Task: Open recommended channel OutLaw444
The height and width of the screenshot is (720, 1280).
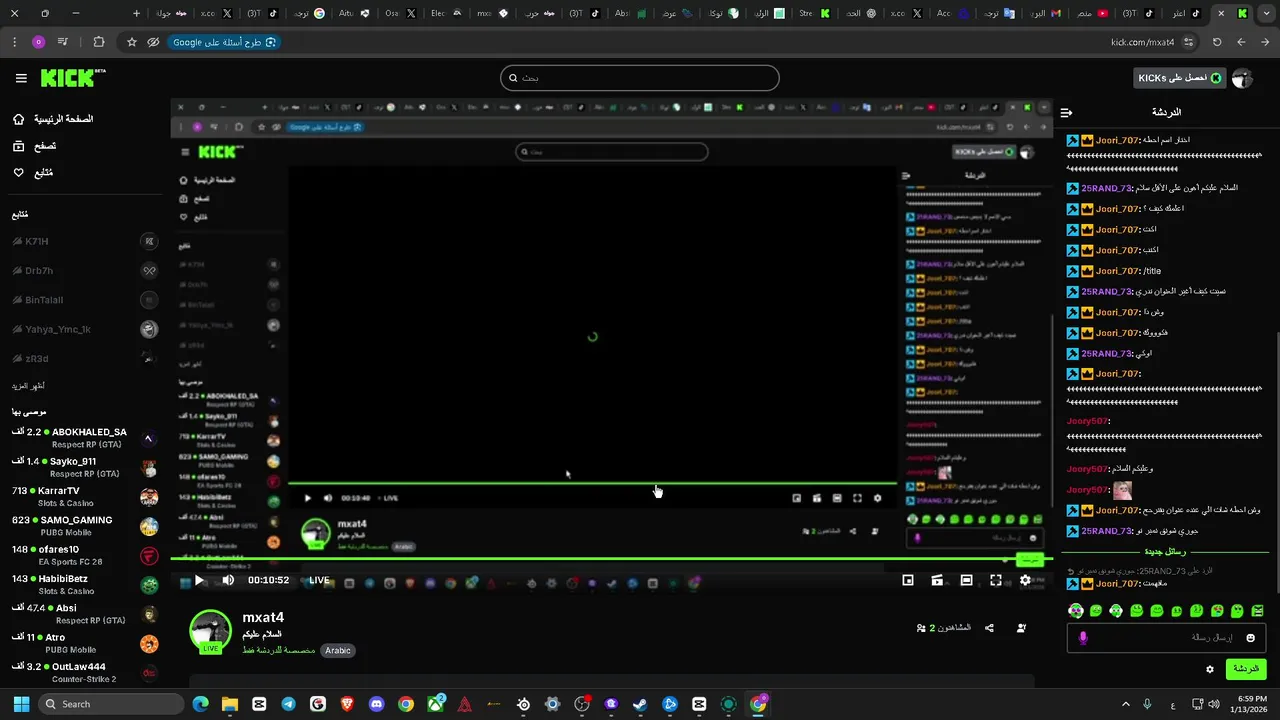Action: [x=84, y=672]
